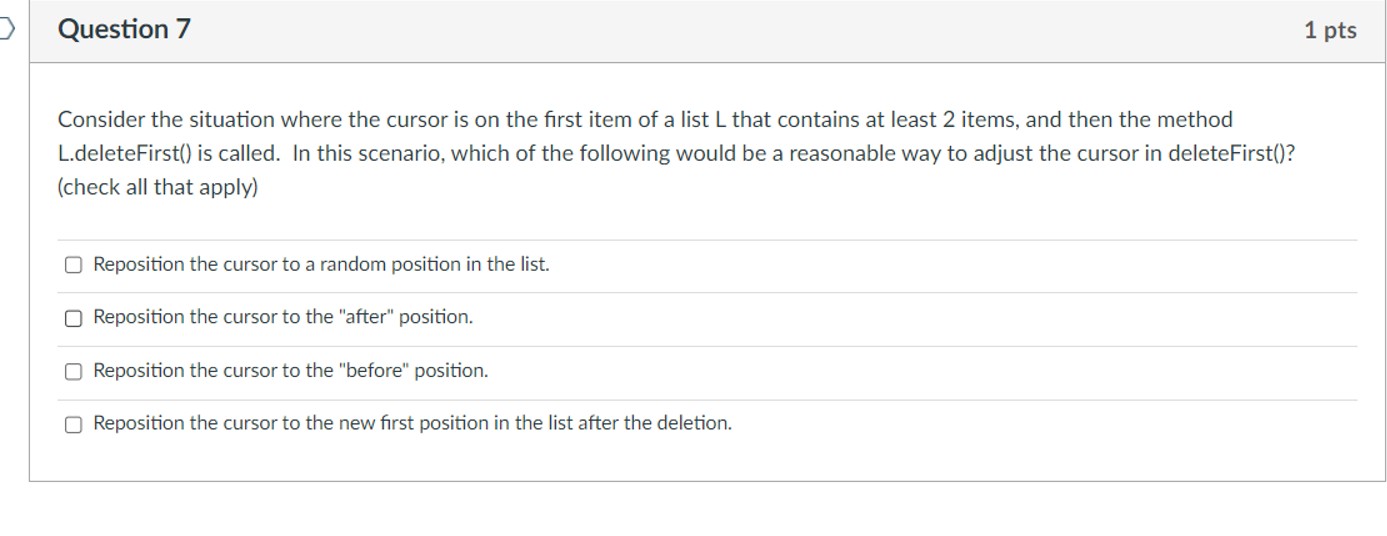The image size is (1387, 536).
Task: Enable the "before" position checkbox
Action: click(x=73, y=371)
